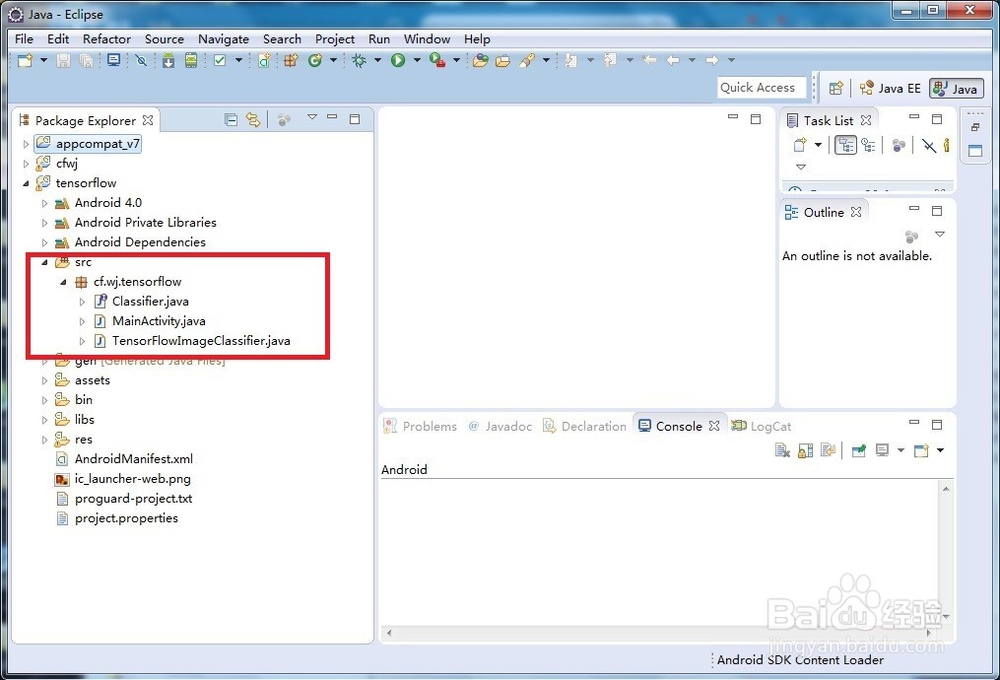Open the Android SDK Manager icon
The width and height of the screenshot is (1000, 680).
(x=168, y=61)
